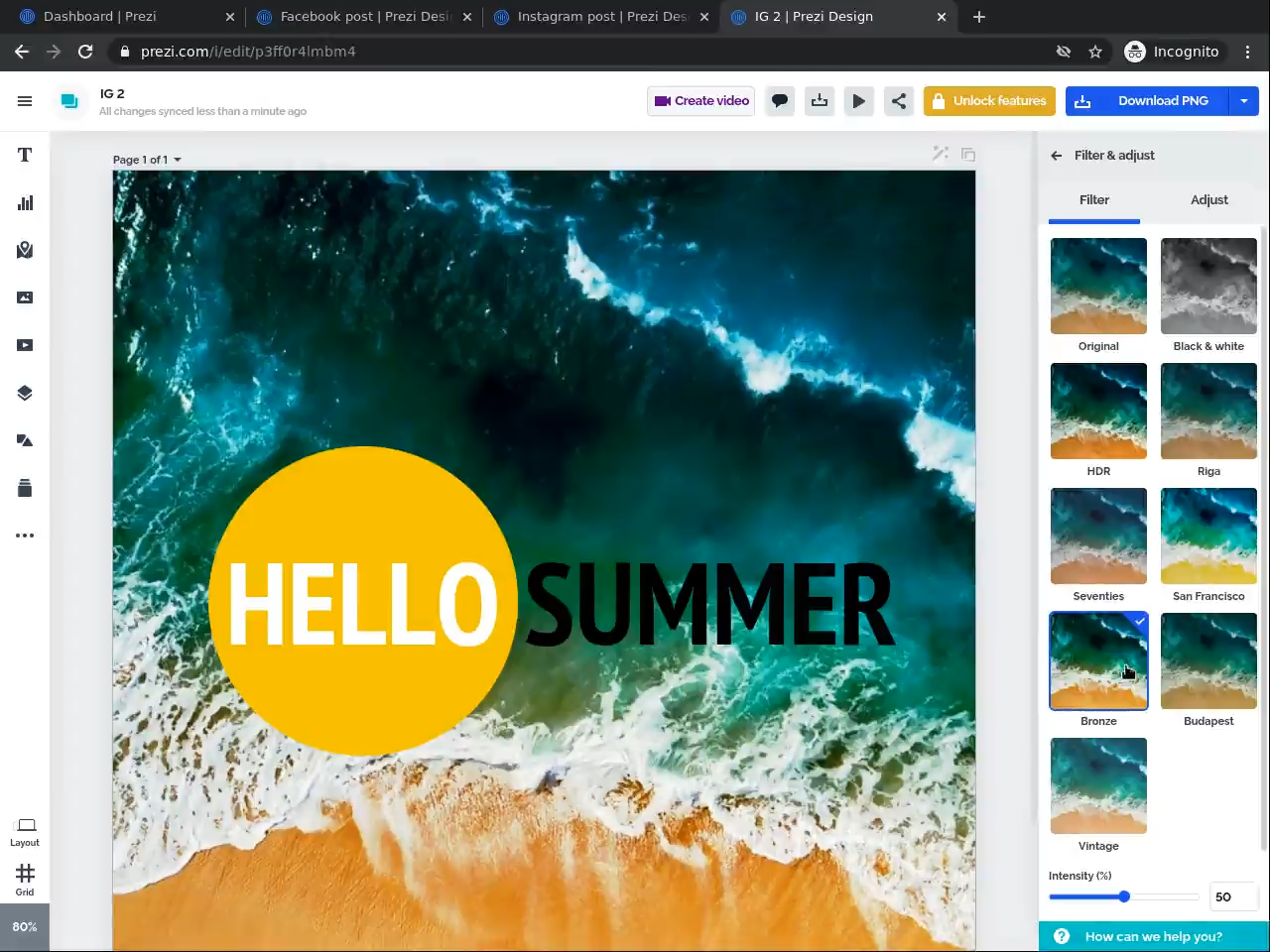Viewport: 1270px width, 952px height.
Task: Close the Dashboard | Prezi browser tab
Action: 230,17
